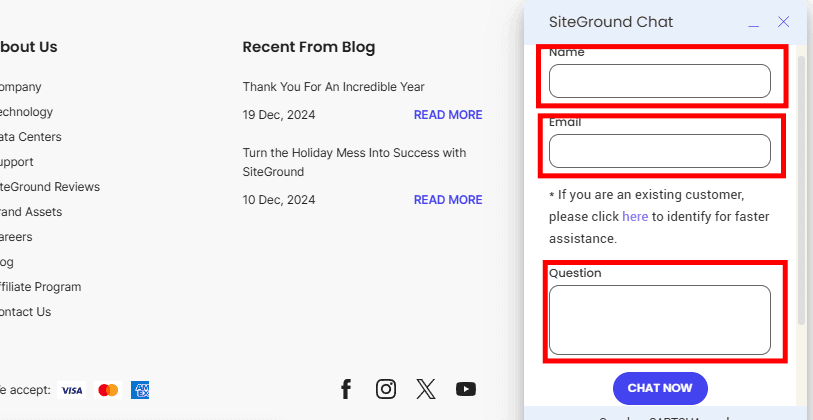Click the Mastercard payment icon

tap(108, 390)
